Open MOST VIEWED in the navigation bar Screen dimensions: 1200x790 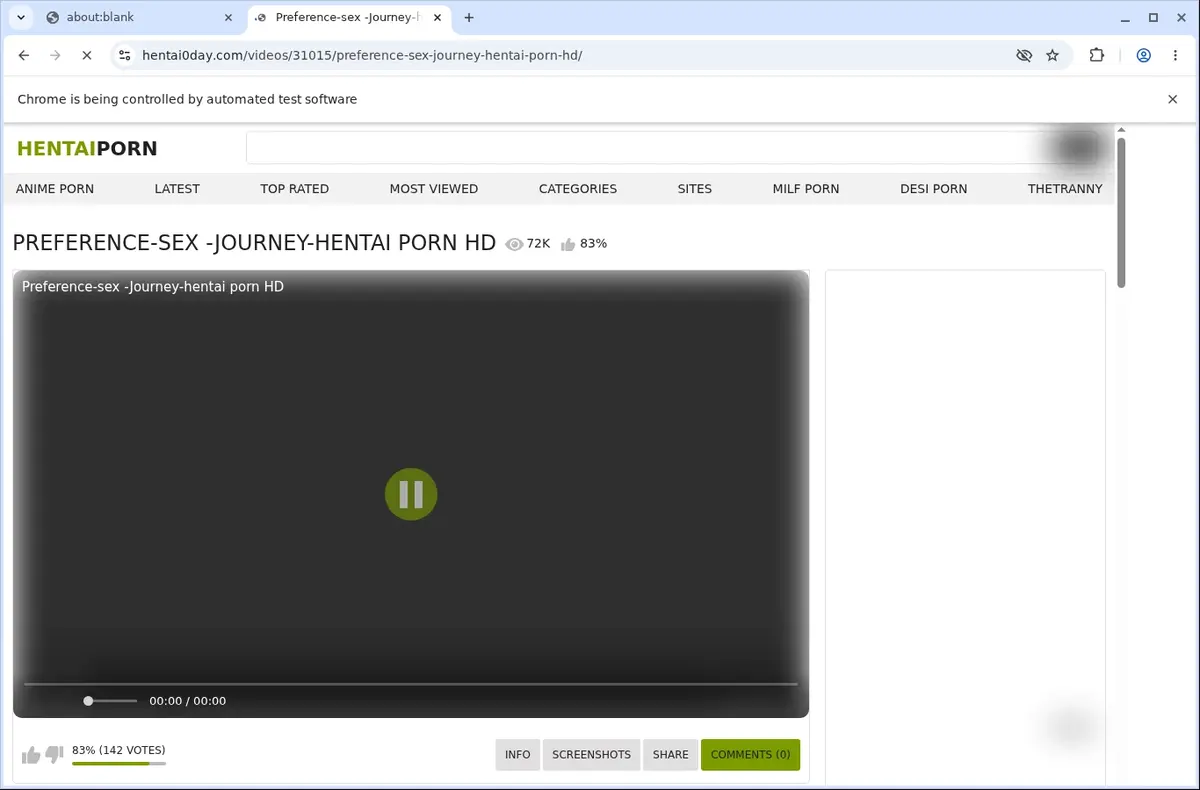coord(434,189)
